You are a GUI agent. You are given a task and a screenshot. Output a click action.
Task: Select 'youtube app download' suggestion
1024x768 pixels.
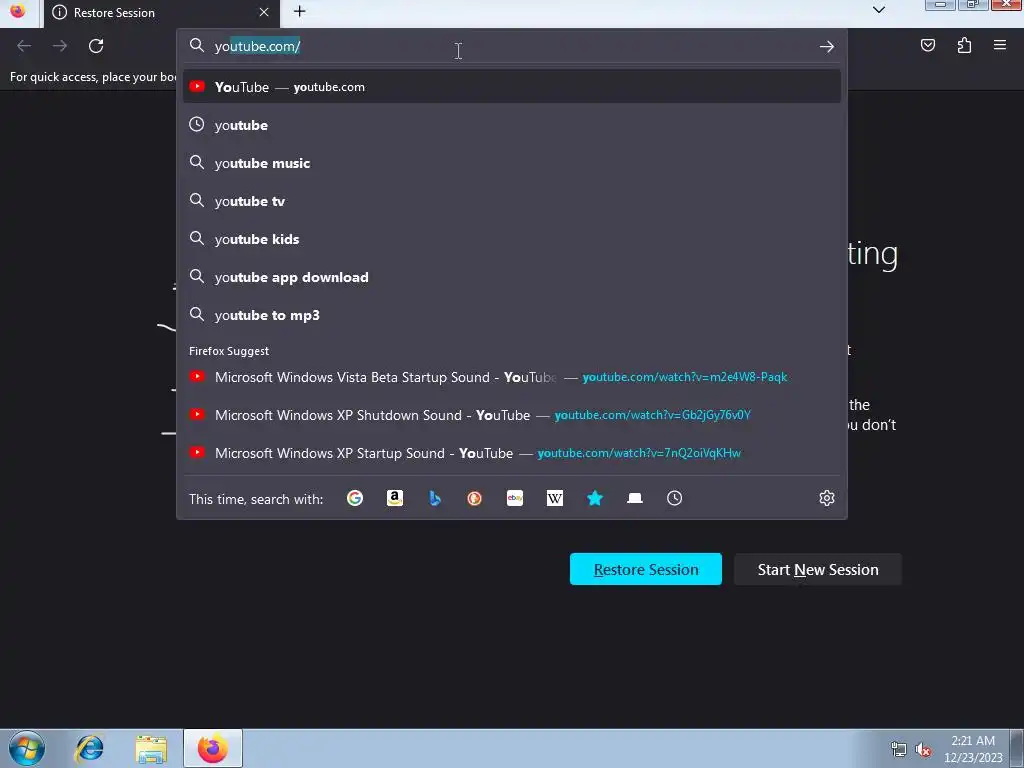(x=511, y=277)
